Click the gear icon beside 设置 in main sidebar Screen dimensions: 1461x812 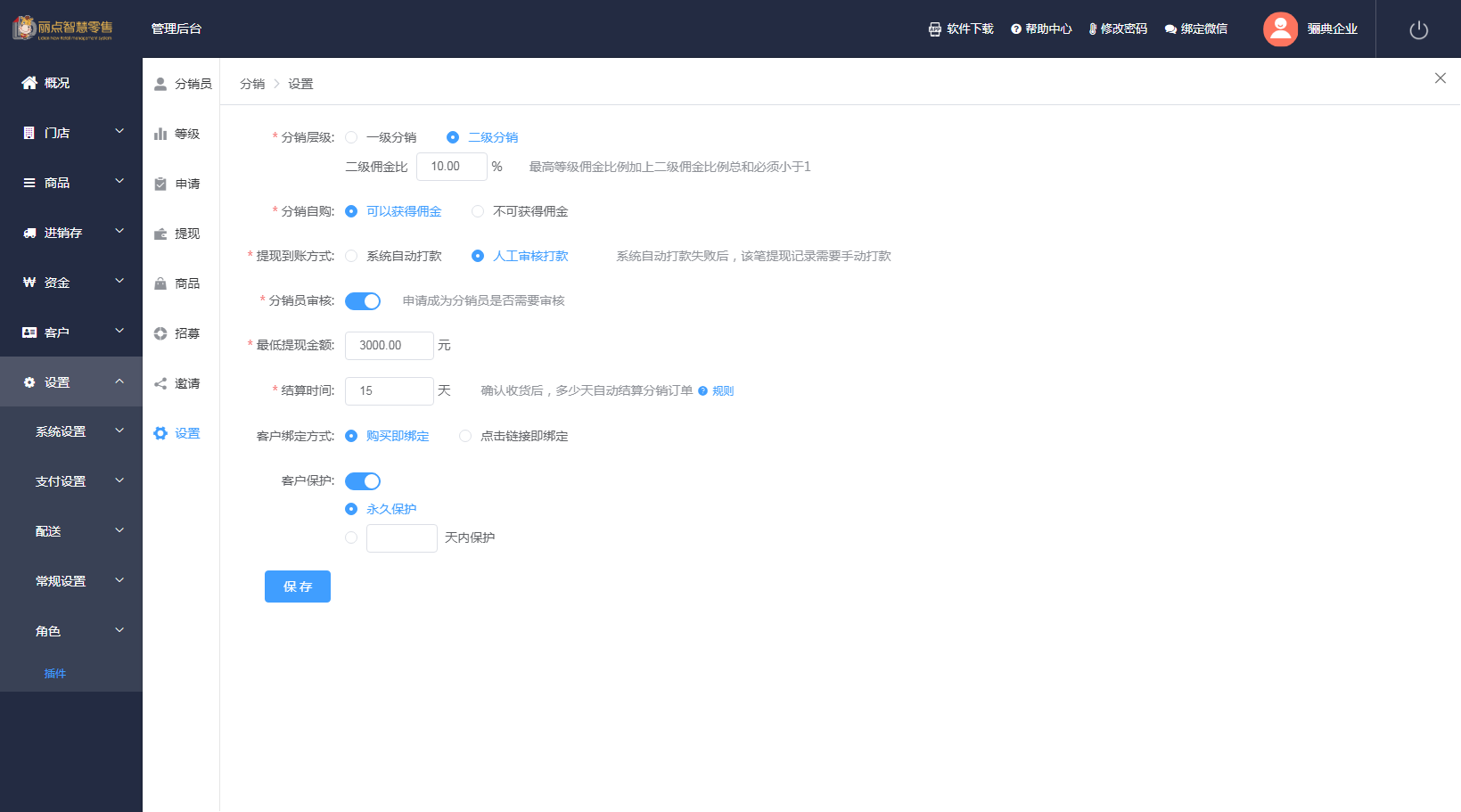[29, 382]
